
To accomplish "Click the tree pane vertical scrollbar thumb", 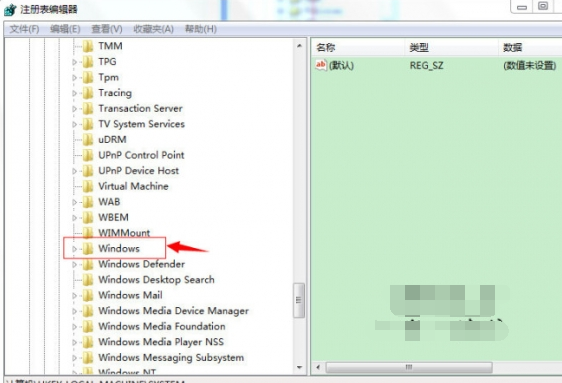I will coord(299,300).
